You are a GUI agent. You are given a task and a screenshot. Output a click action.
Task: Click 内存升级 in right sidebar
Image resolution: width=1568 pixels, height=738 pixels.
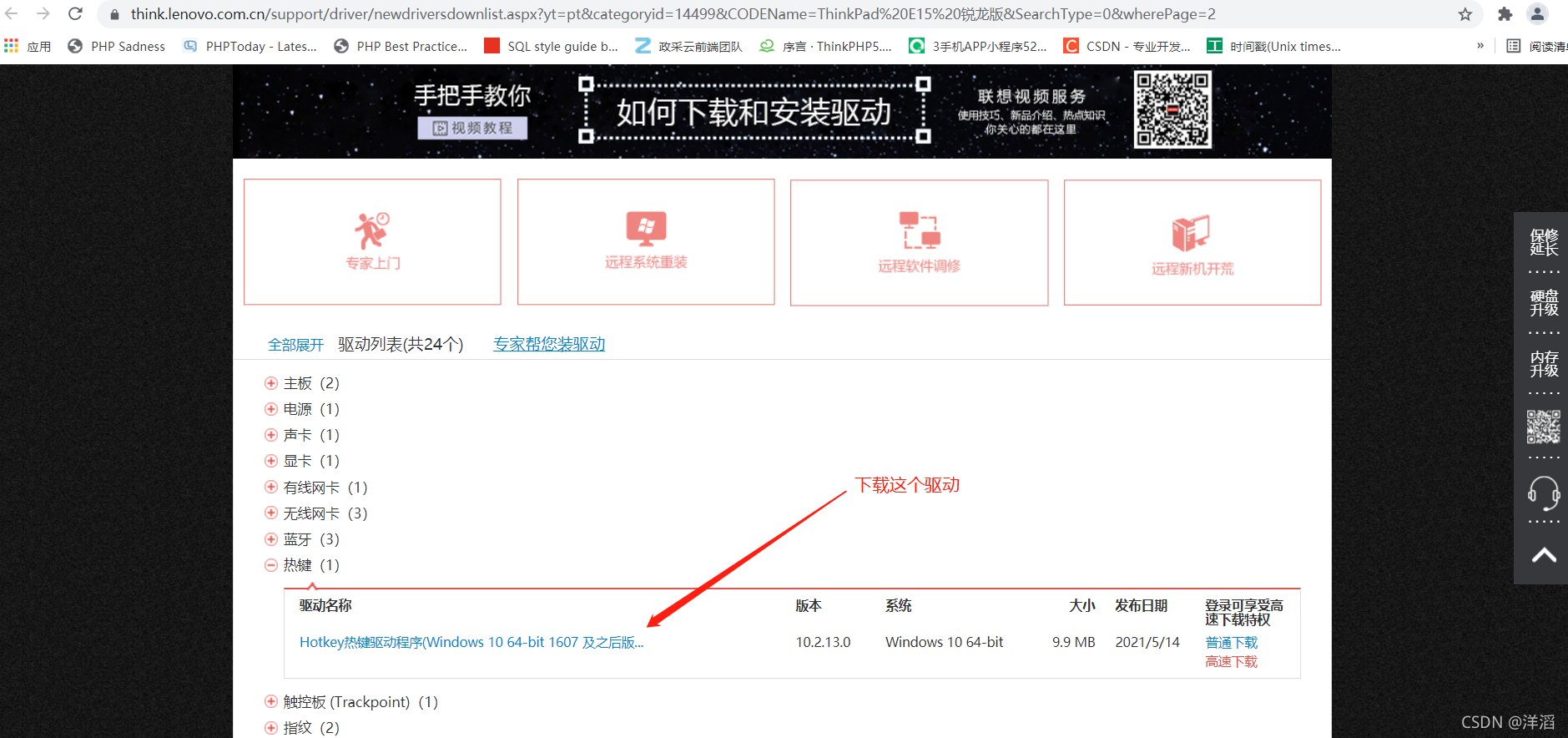[x=1544, y=364]
